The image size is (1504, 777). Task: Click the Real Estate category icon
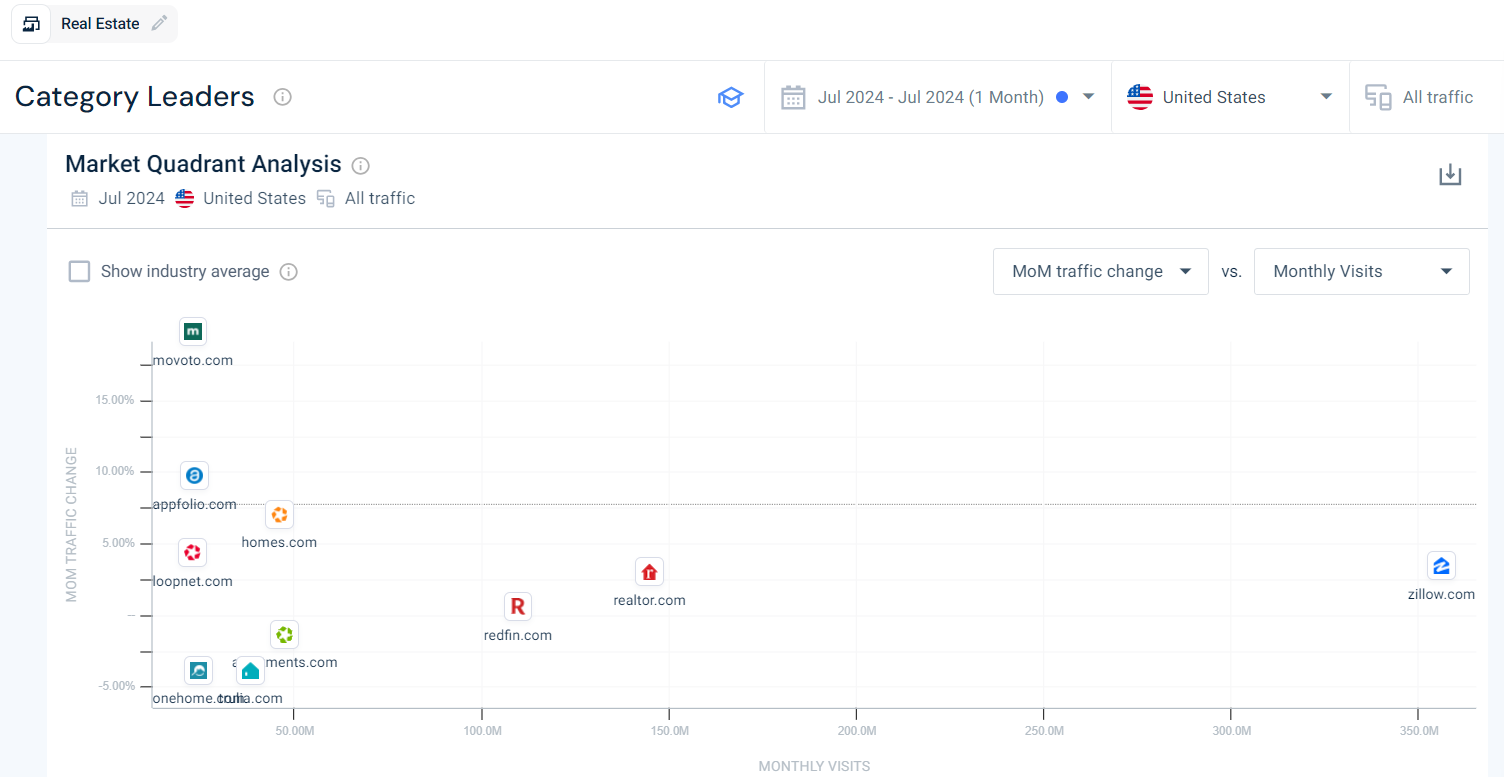(x=31, y=24)
